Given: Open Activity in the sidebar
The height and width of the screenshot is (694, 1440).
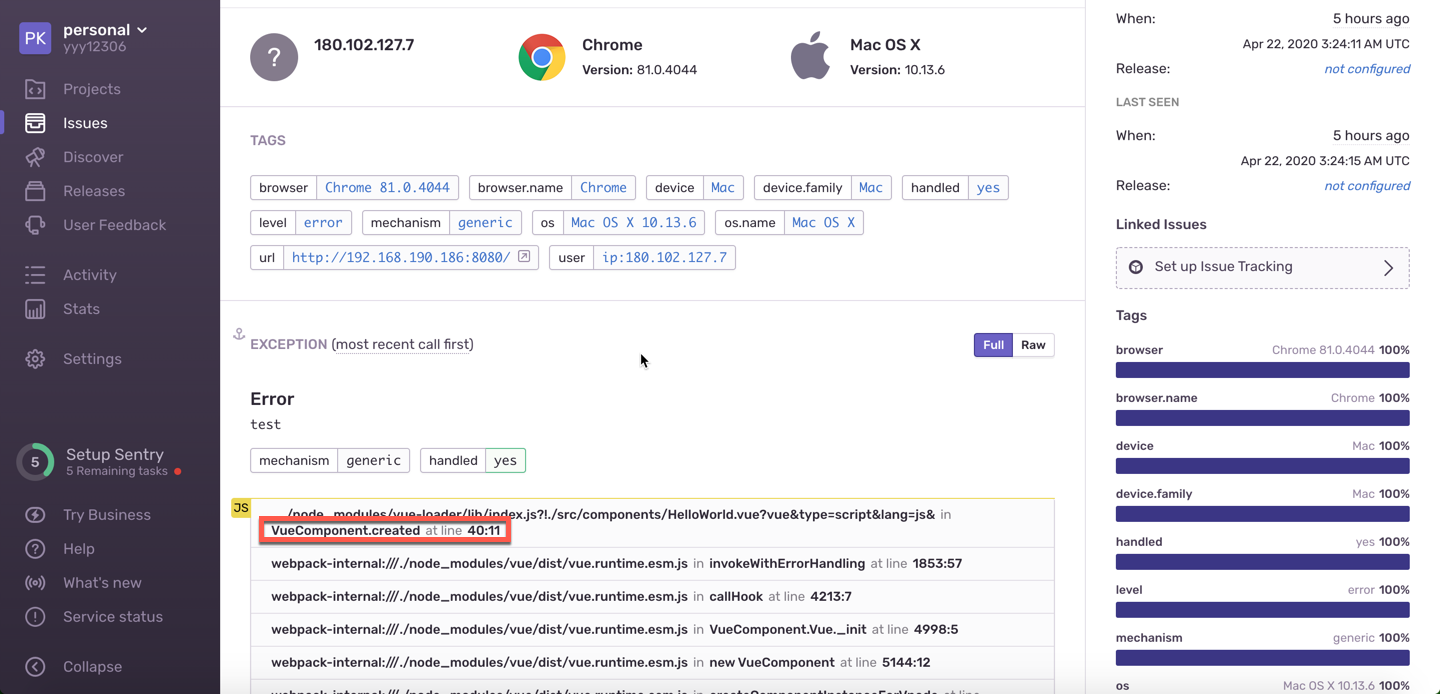Looking at the screenshot, I should click(89, 275).
